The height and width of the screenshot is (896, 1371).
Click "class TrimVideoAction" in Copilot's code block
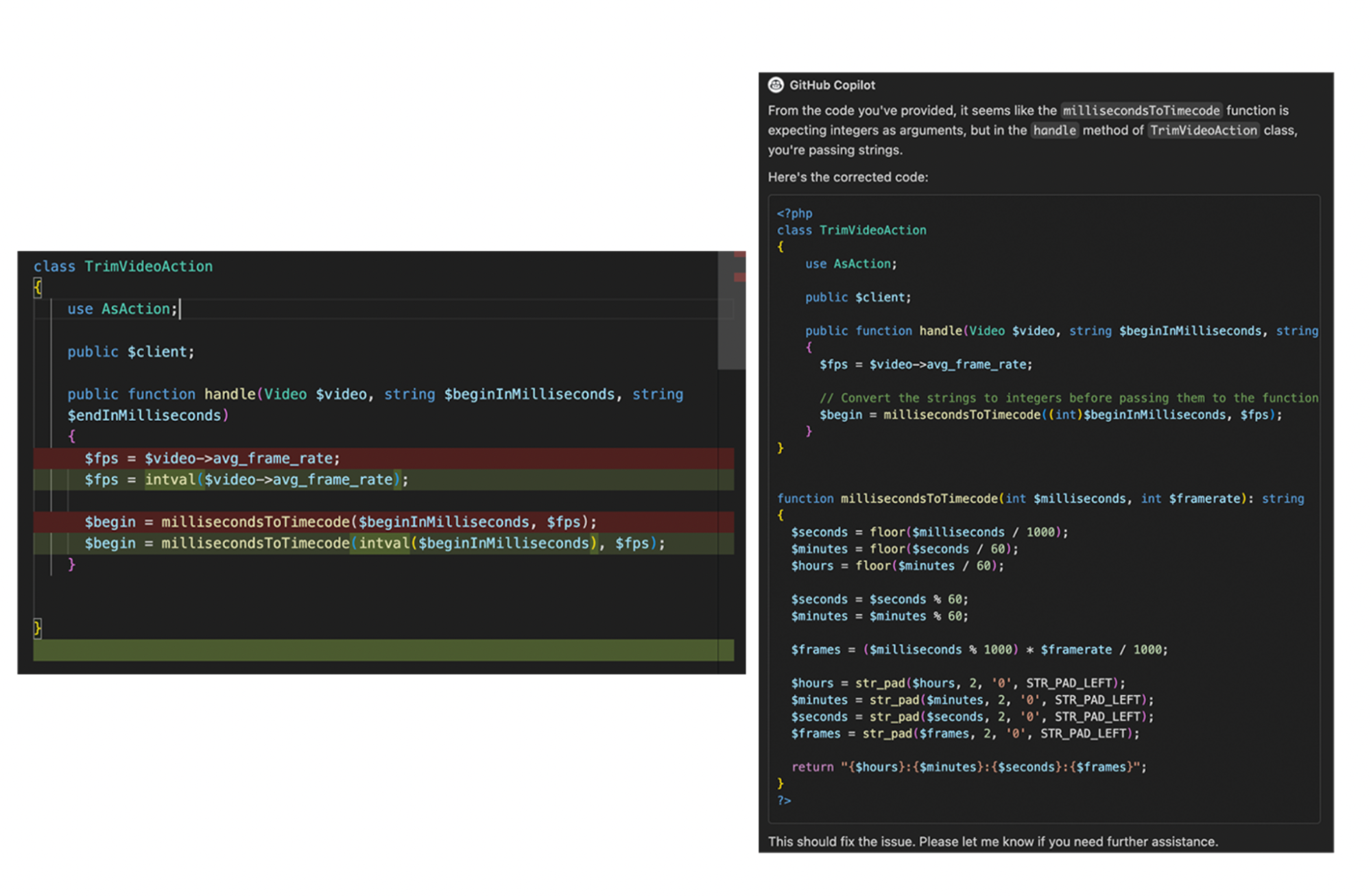[x=851, y=230]
